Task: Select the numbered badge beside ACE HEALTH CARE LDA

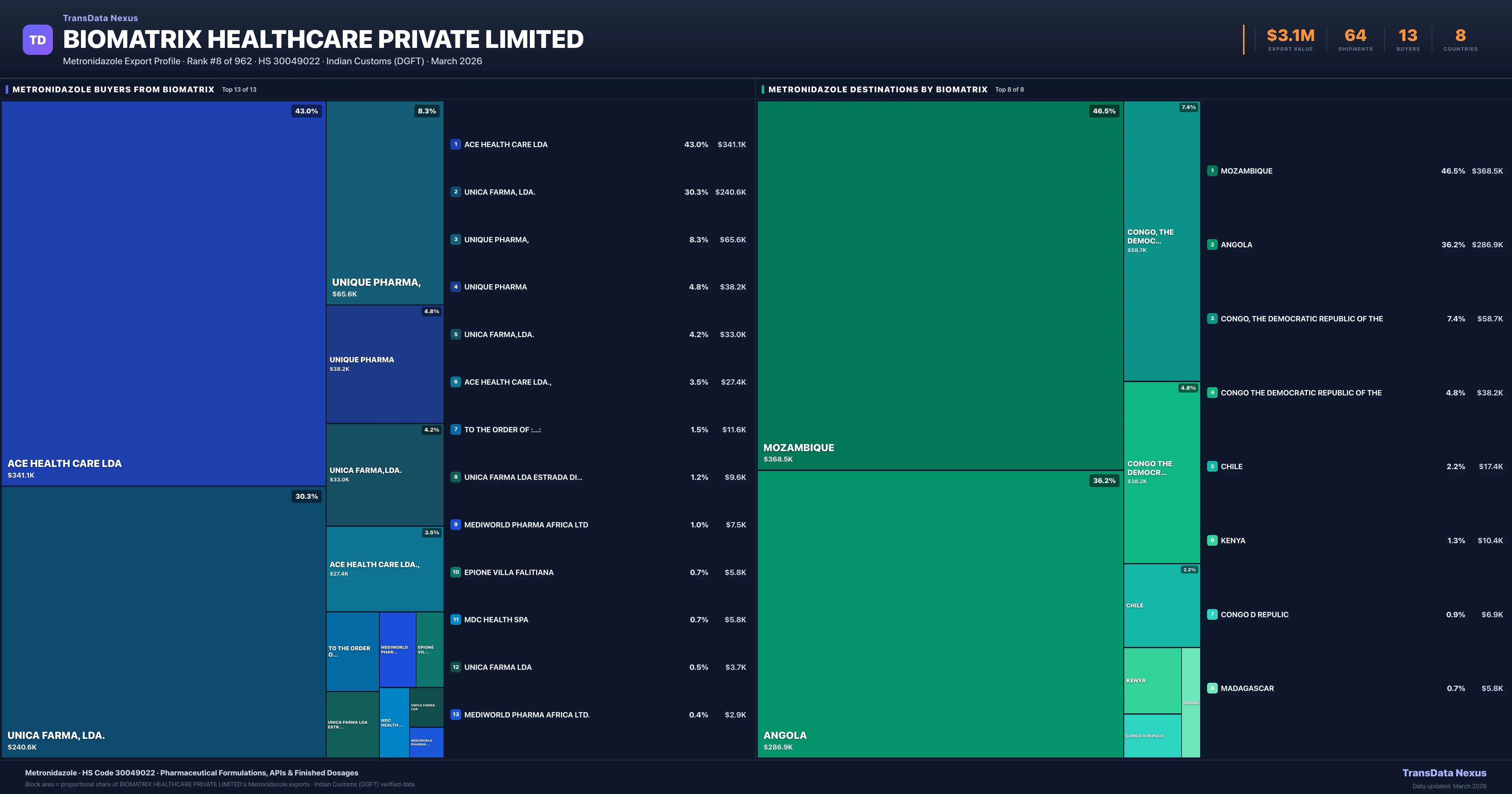Action: point(456,144)
